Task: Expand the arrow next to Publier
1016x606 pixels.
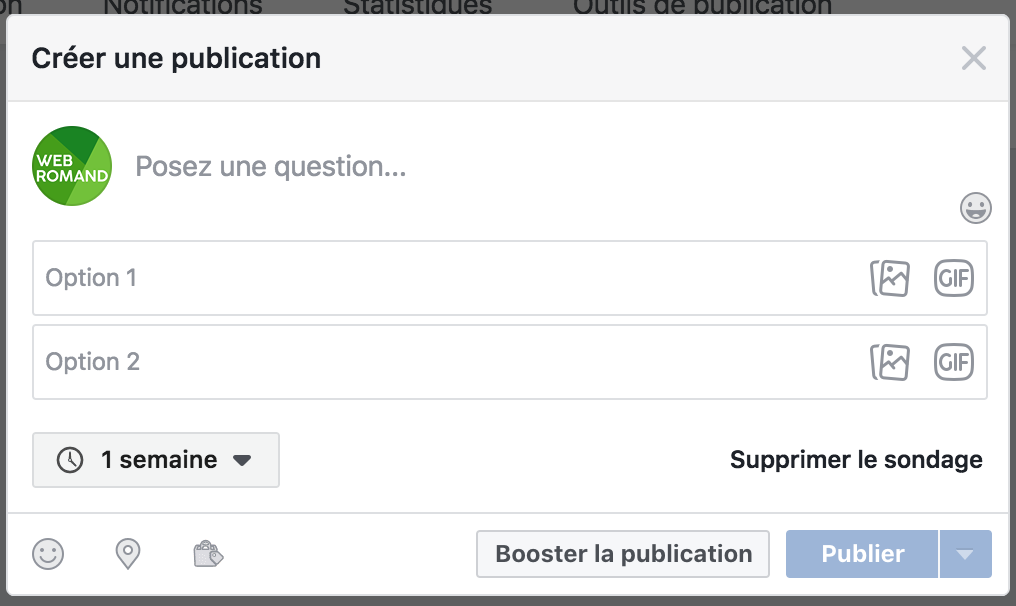Action: pos(965,554)
